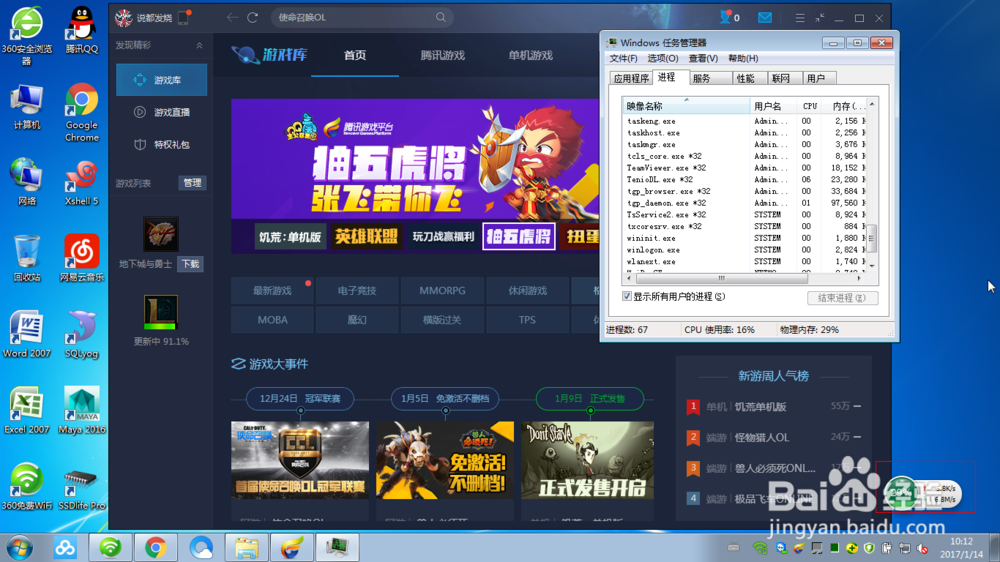This screenshot has width=1000, height=562.
Task: Open 游戏直播 in the sidebar
Action: coord(161,112)
